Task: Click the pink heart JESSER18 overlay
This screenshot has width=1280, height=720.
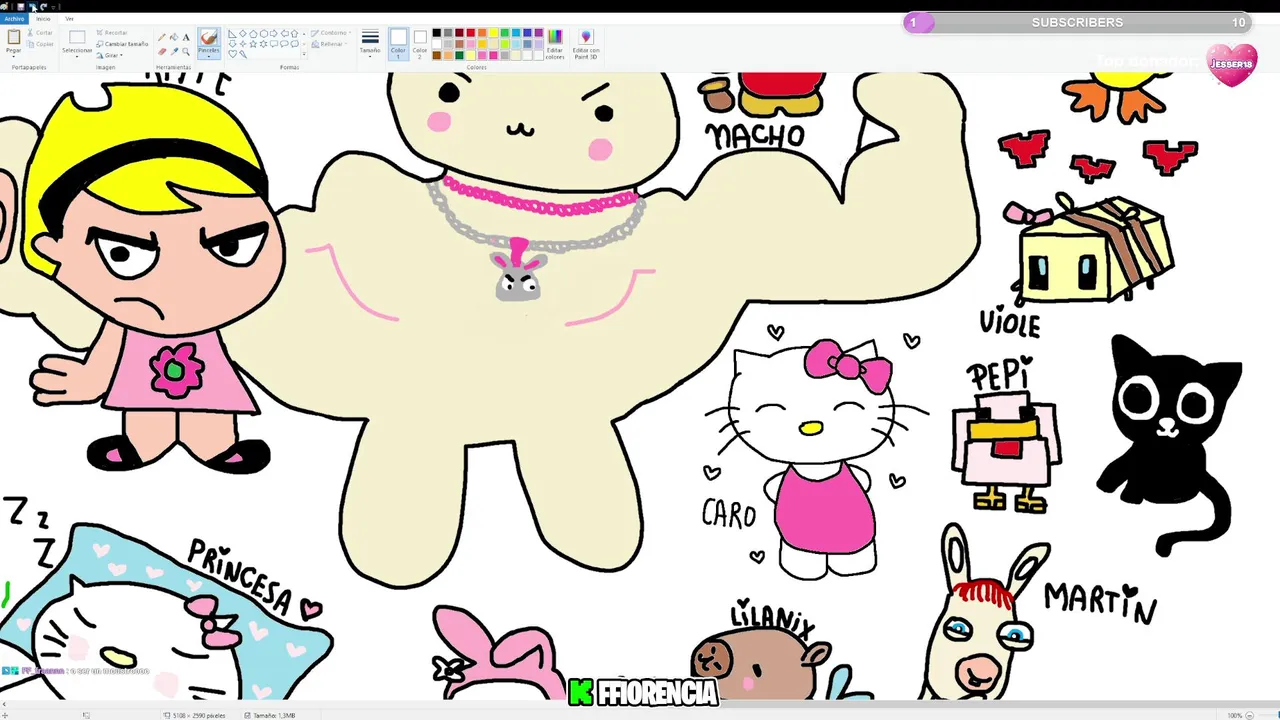Action: [1231, 64]
